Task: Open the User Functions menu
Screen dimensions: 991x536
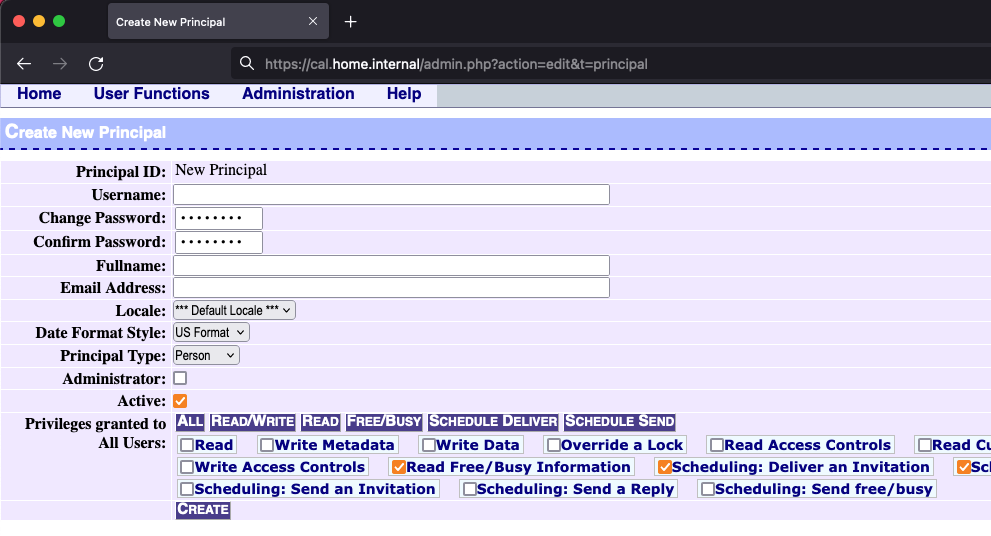Action: [x=151, y=94]
